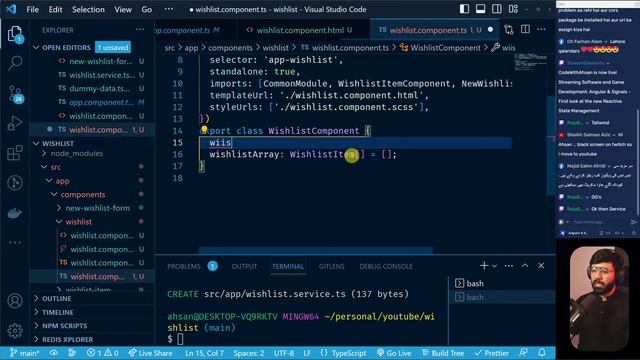
Task: Open Build Tree in status bar
Action: [x=442, y=353]
